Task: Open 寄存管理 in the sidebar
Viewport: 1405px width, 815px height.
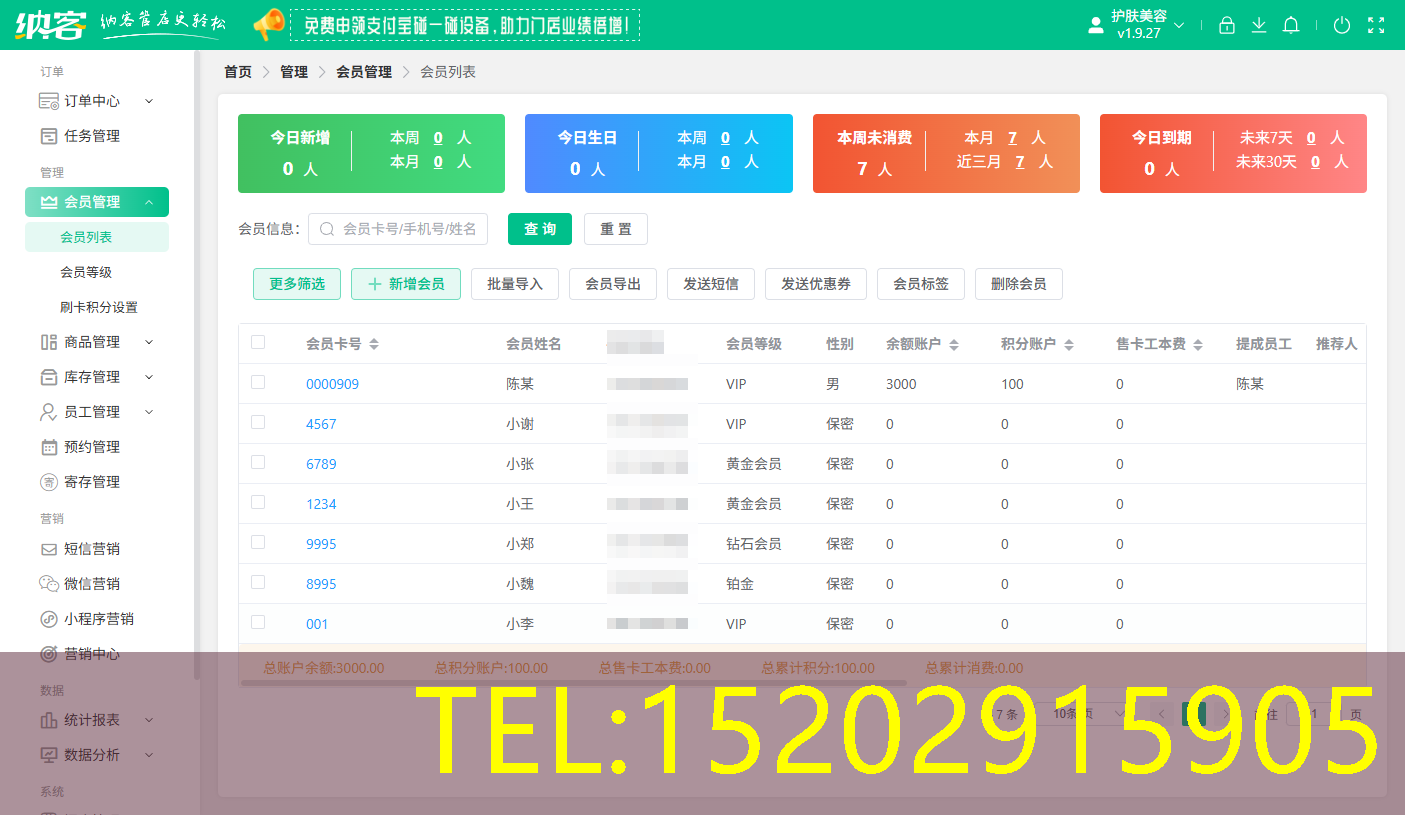Action: (x=90, y=481)
